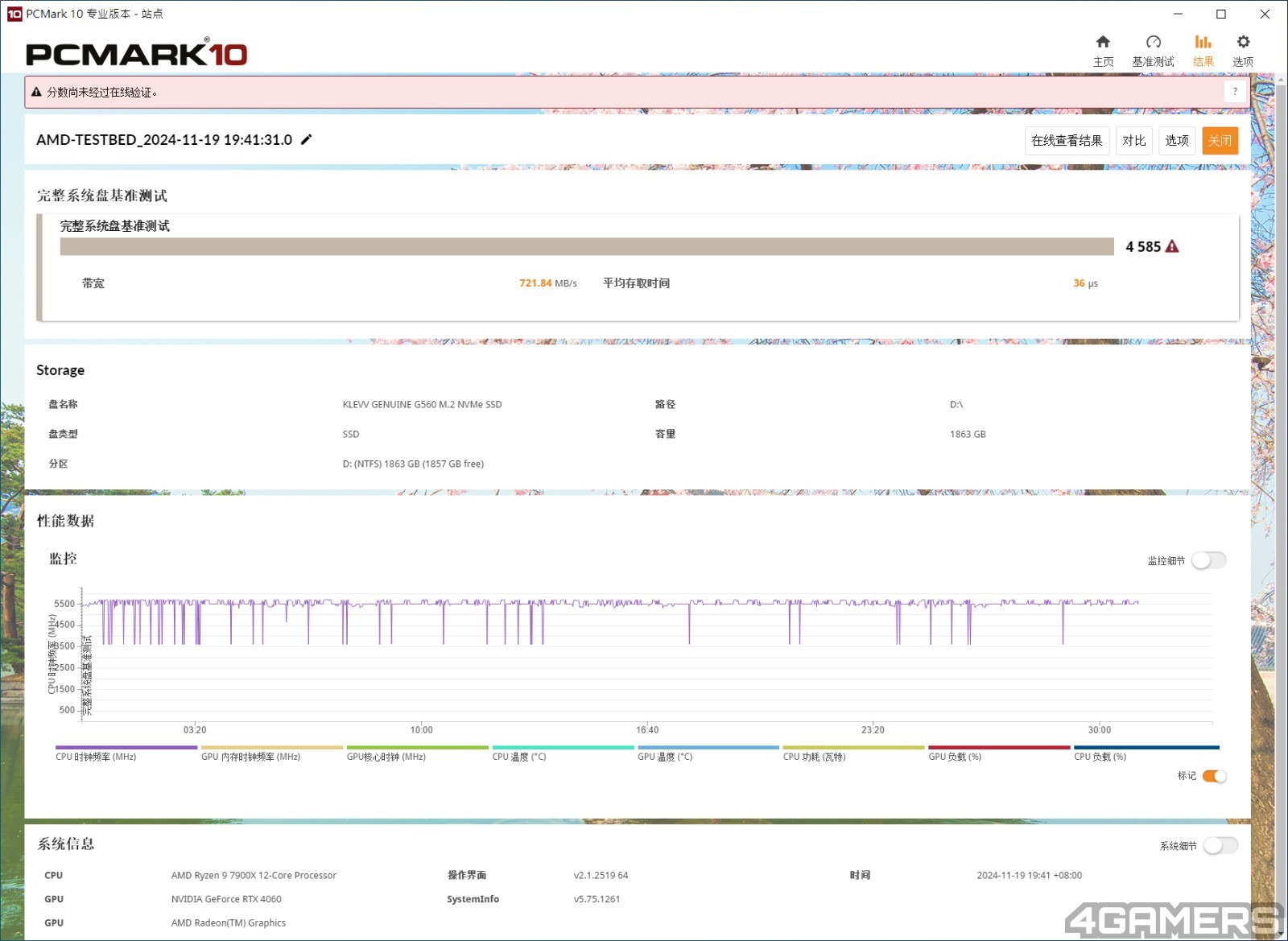Click the GPU name NVIDIA GeForce RTX 4060
The height and width of the screenshot is (941, 1288).
click(226, 899)
